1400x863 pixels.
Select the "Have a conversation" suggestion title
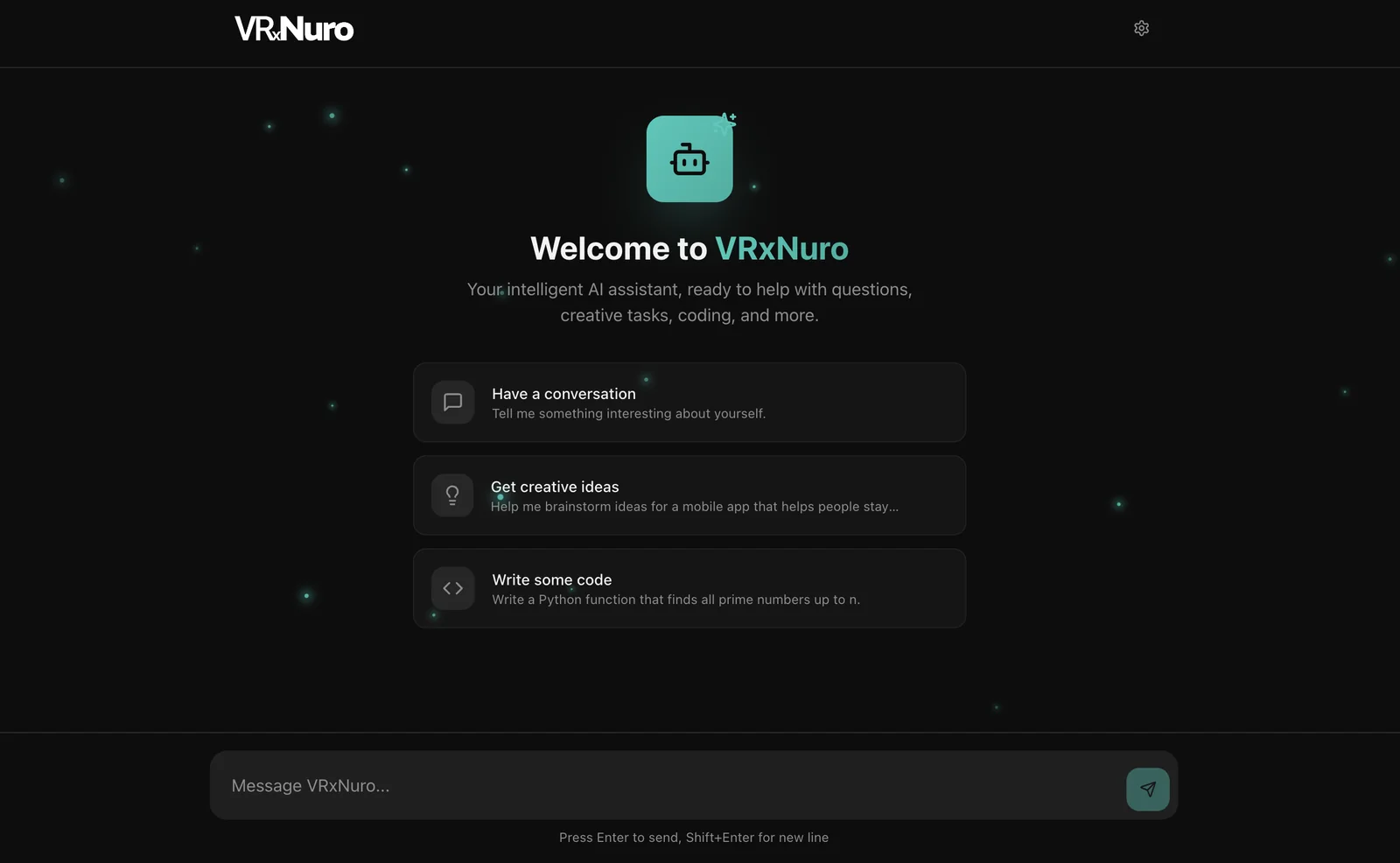(x=563, y=394)
